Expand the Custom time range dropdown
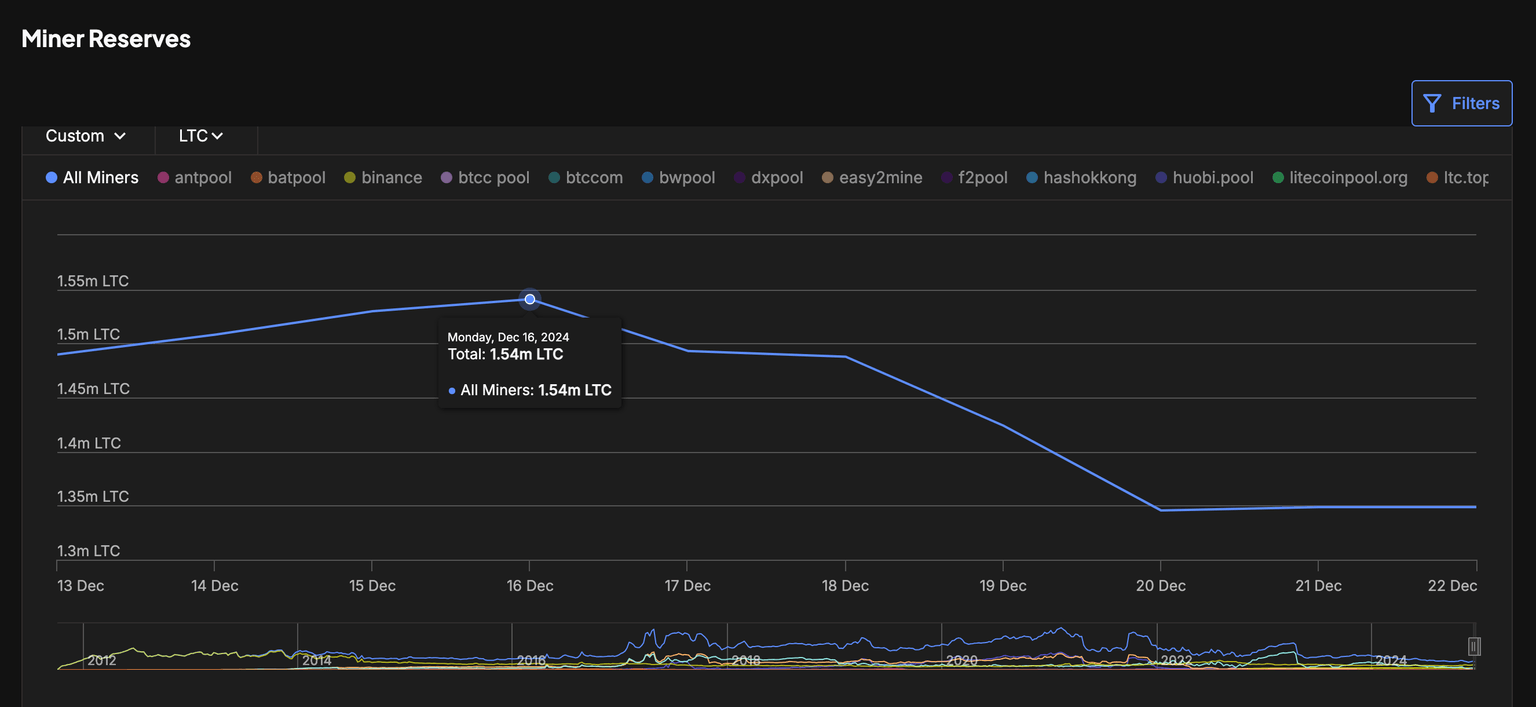1536x707 pixels. click(x=86, y=136)
